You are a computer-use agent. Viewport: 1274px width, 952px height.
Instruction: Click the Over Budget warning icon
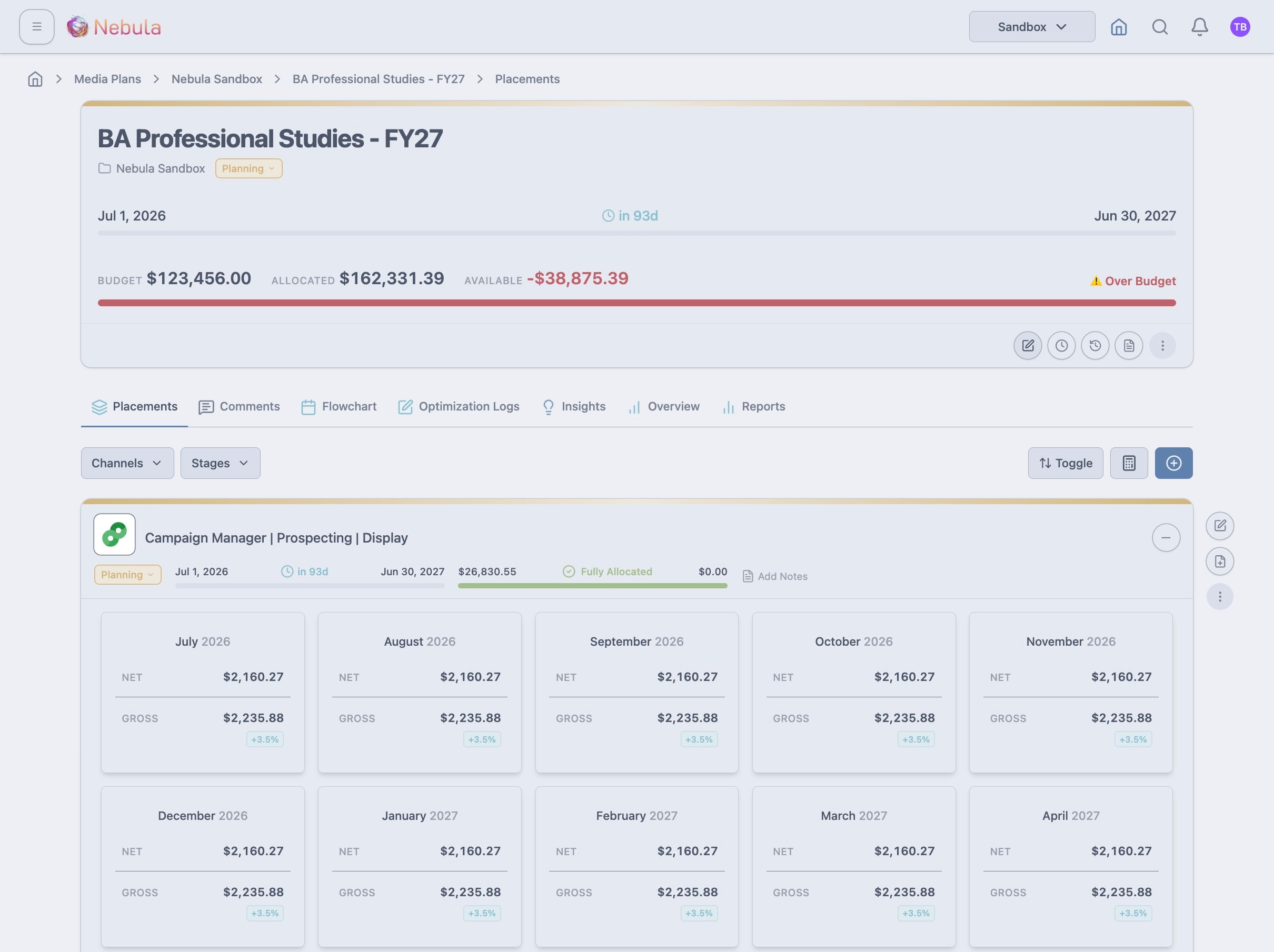tap(1096, 281)
